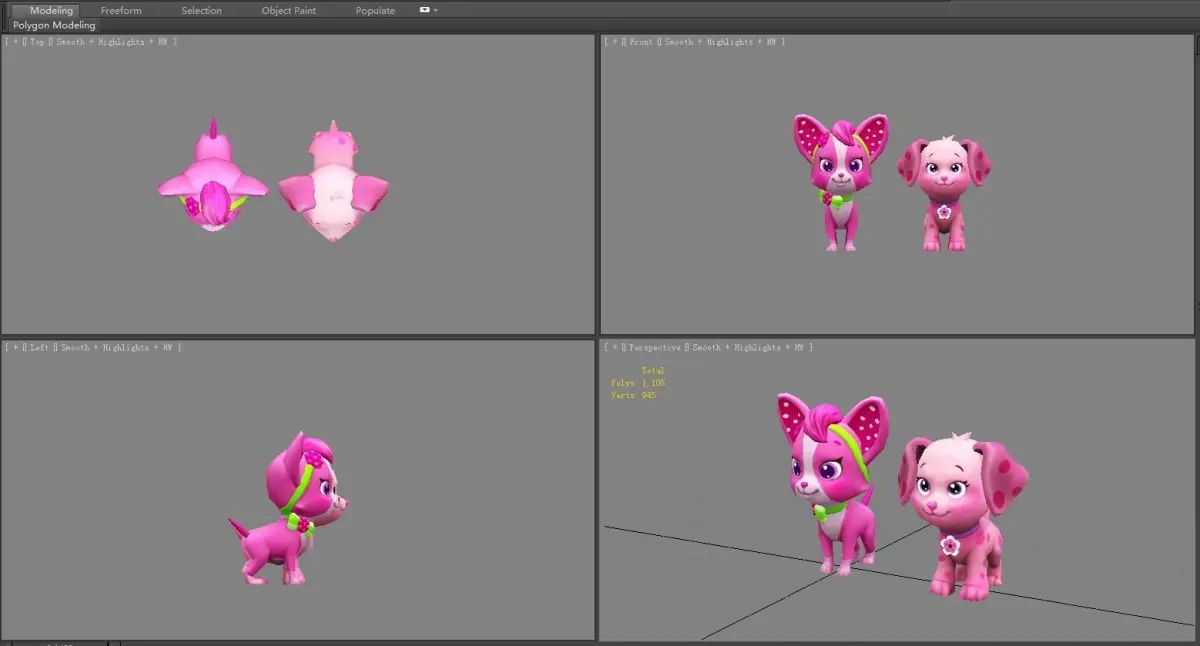Select the Object Paint ribbon tab
The height and width of the screenshot is (646, 1200).
pos(289,10)
